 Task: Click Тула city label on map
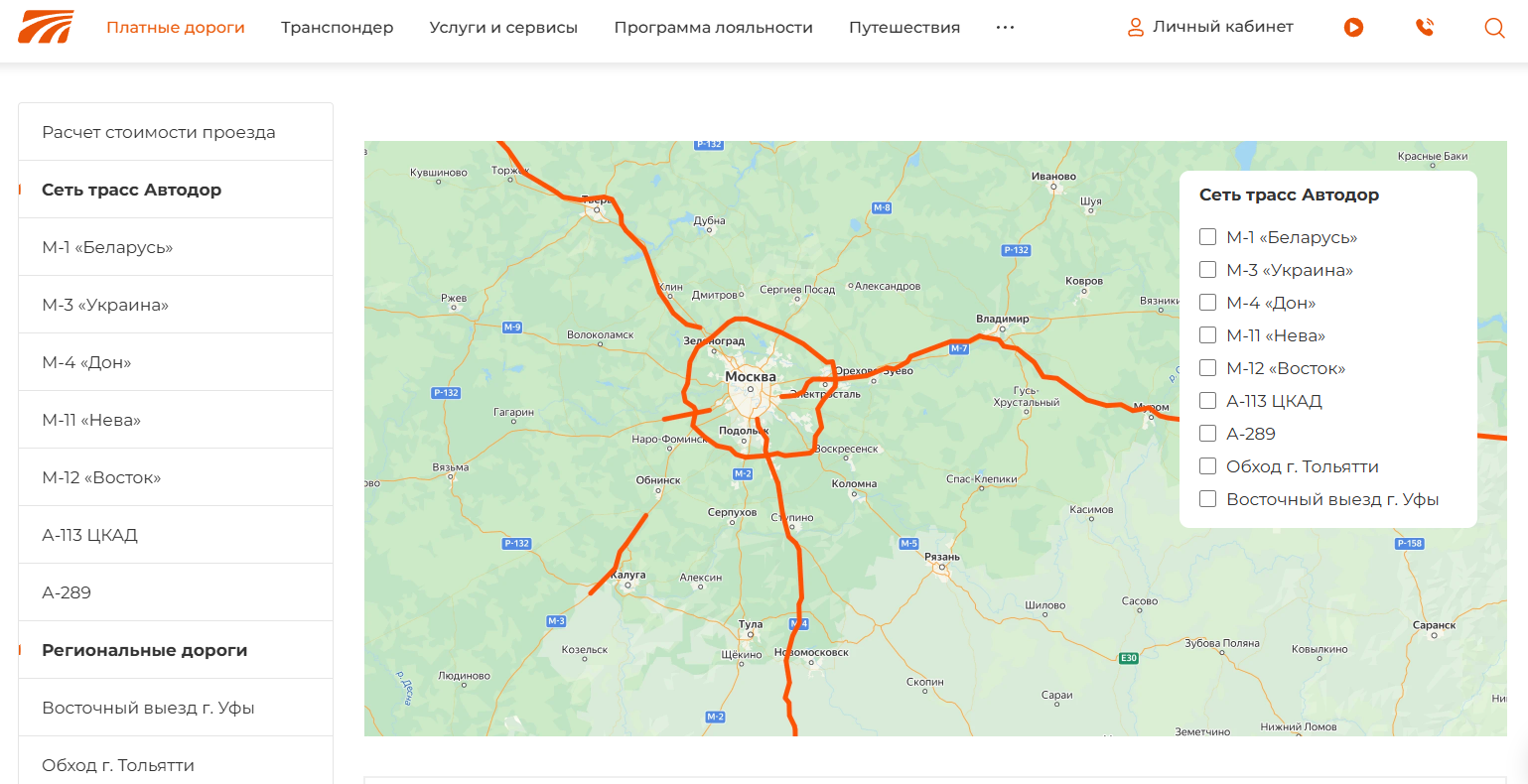[x=751, y=625]
